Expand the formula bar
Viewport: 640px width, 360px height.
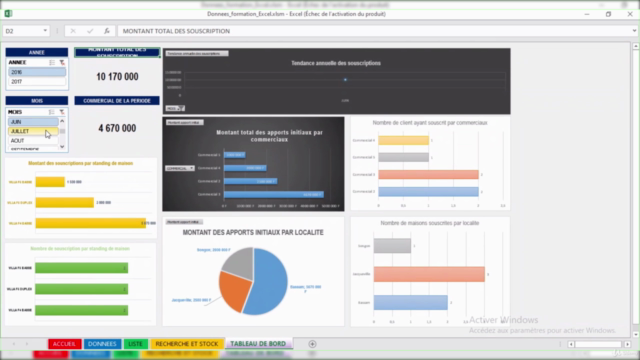634,31
